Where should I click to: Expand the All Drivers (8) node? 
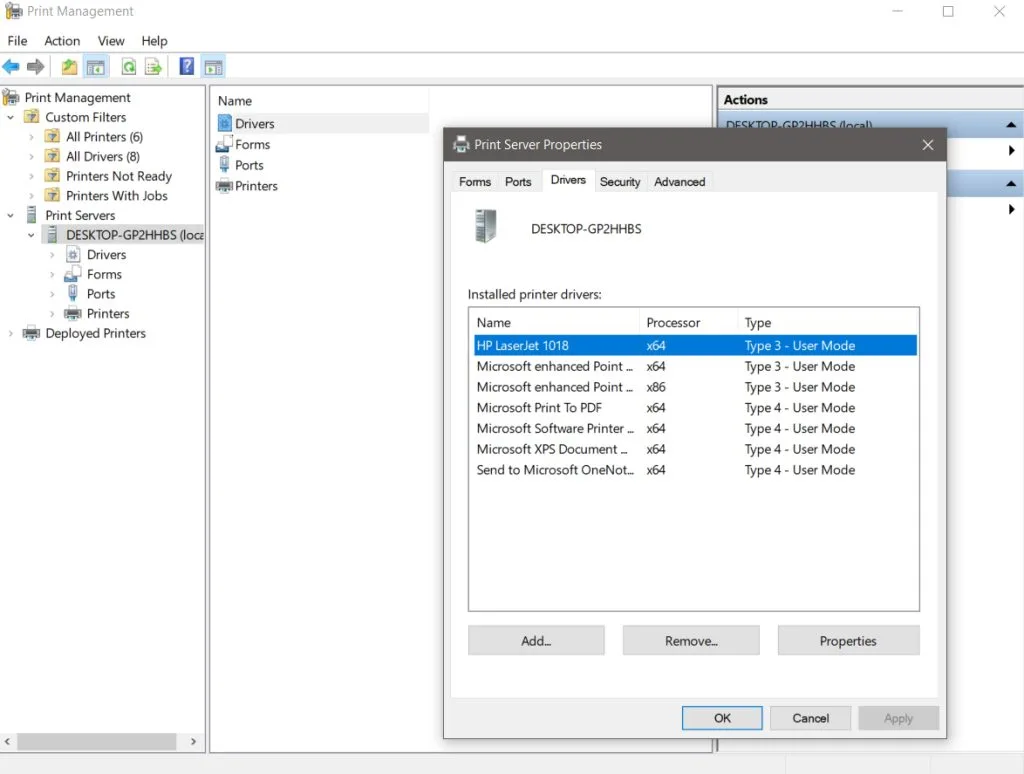[x=31, y=157]
